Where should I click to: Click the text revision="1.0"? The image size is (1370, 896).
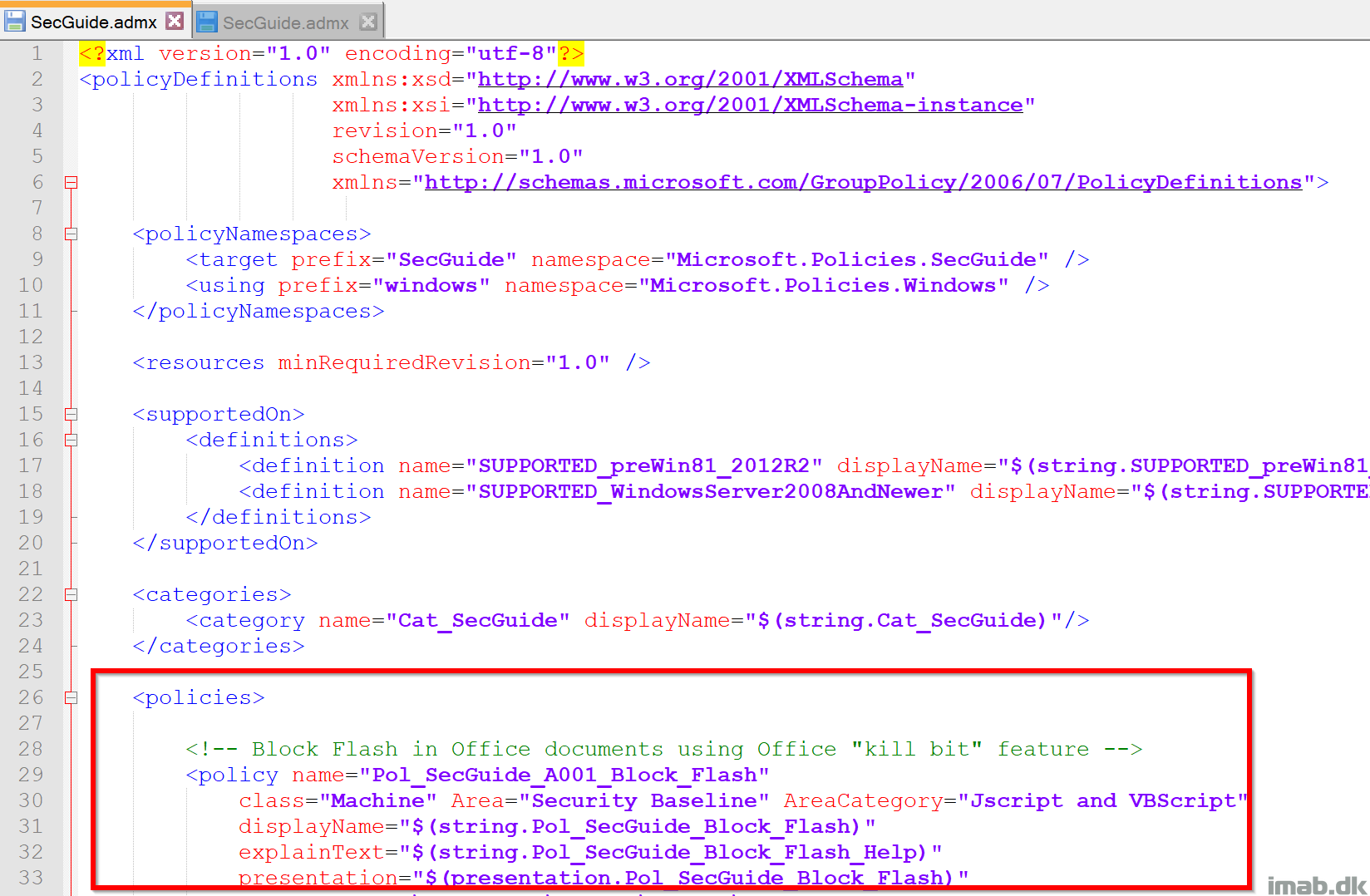pyautogui.click(x=424, y=130)
